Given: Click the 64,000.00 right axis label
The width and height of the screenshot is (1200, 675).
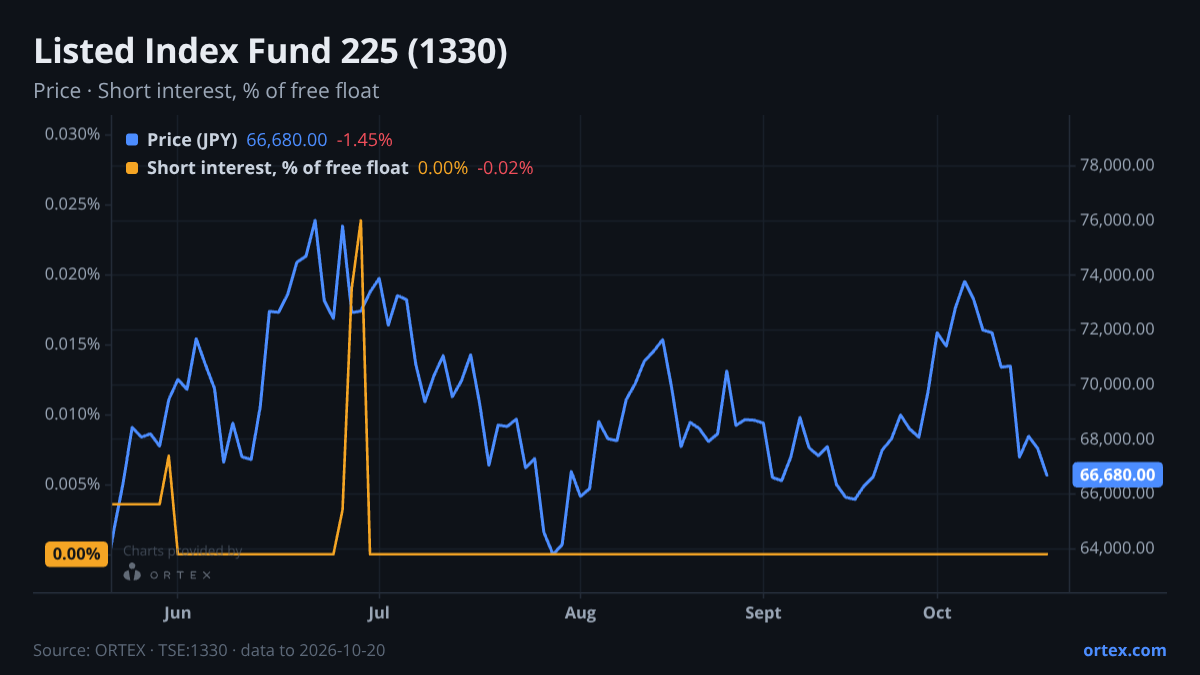Looking at the screenshot, I should click(x=1119, y=548).
